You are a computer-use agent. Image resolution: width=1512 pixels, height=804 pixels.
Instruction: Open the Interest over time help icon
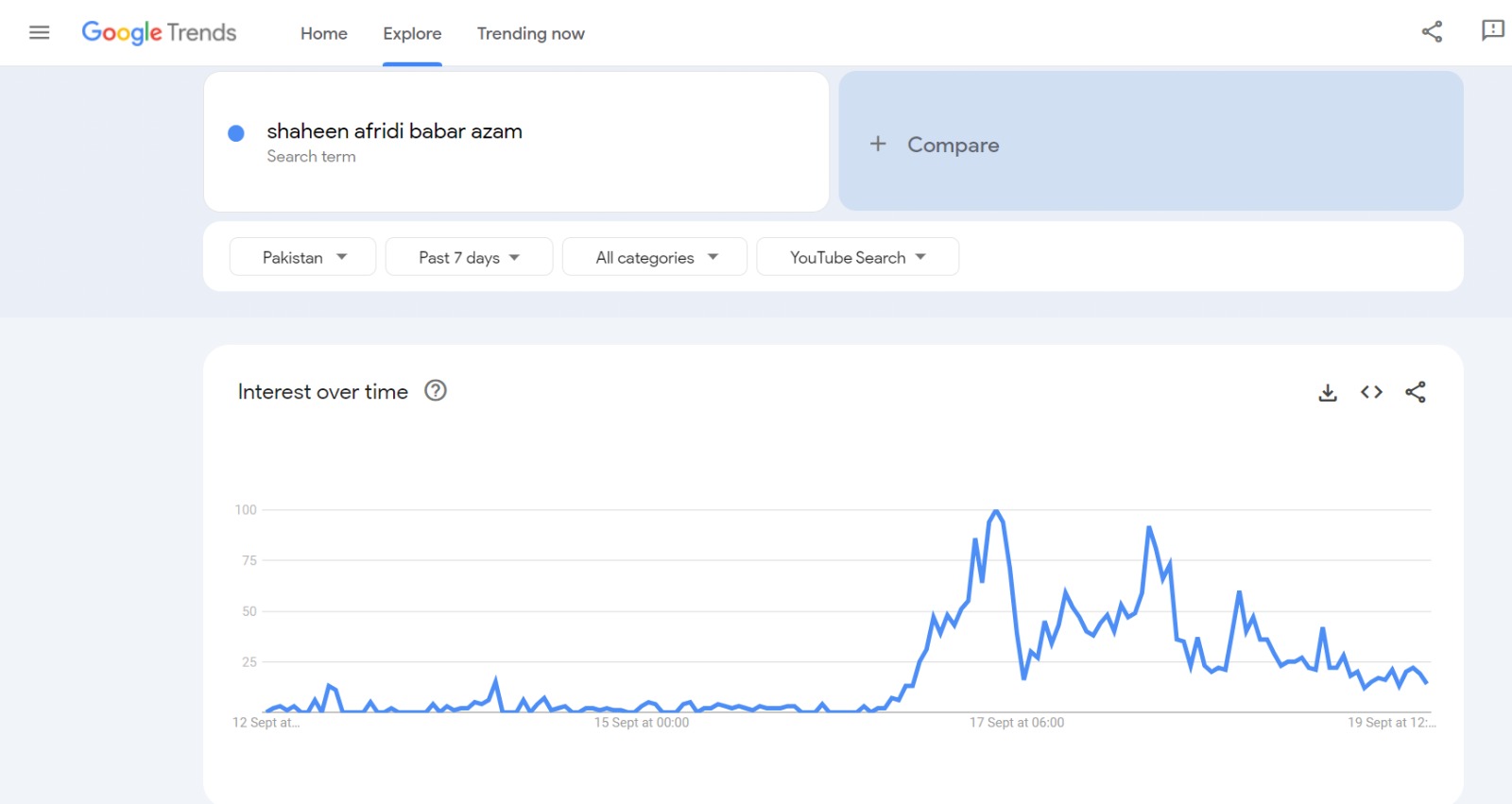pos(435,390)
